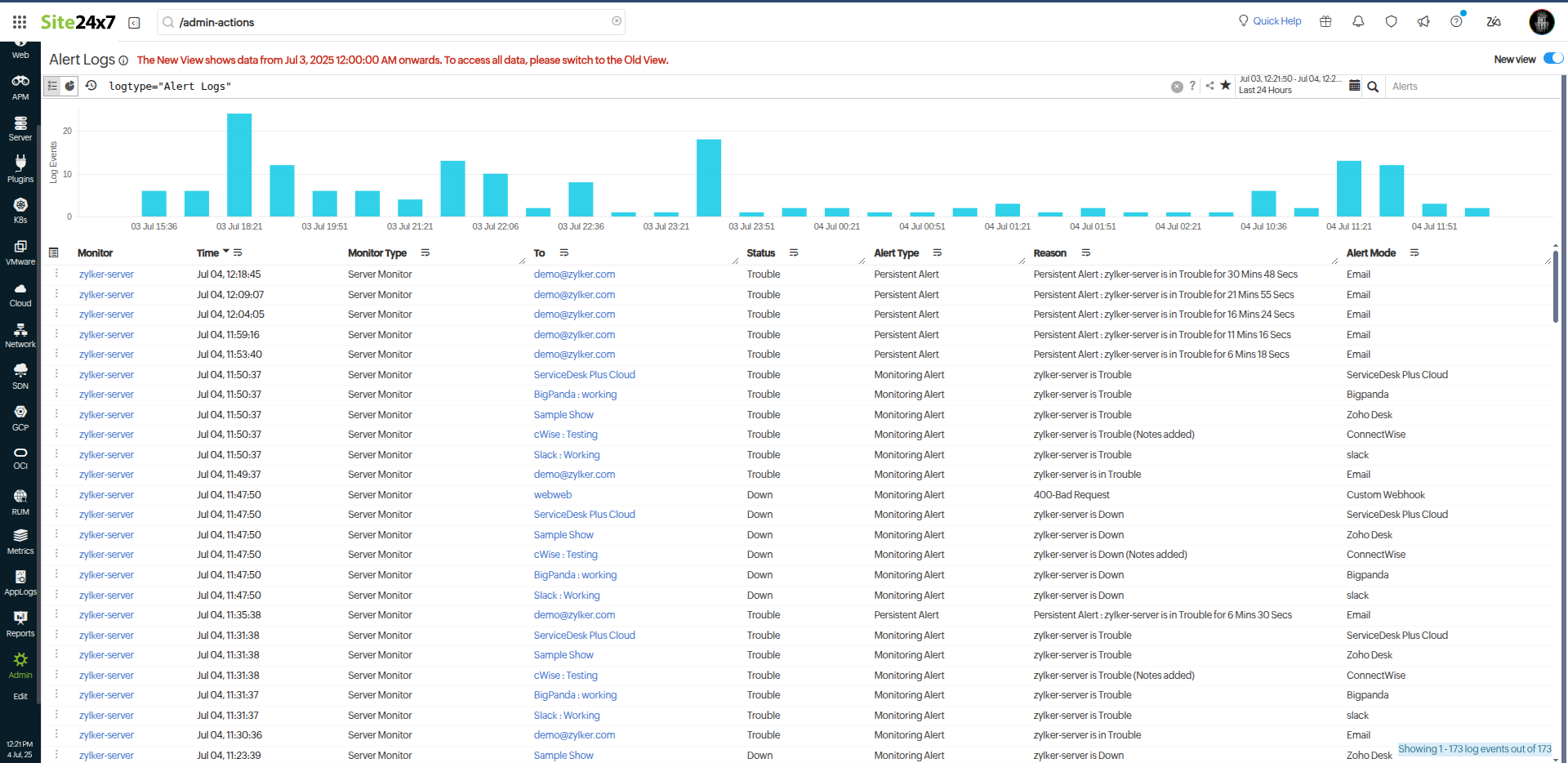Open the notifications bell icon
The image size is (1568, 763).
[x=1358, y=22]
